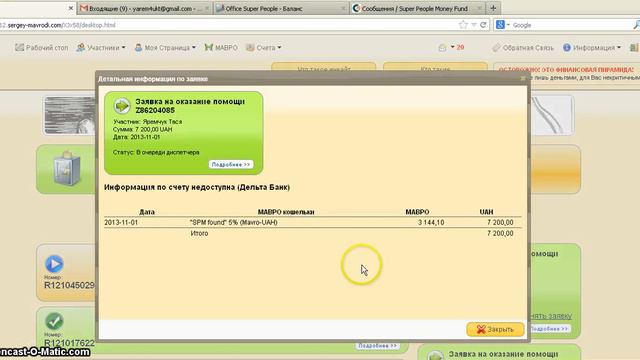
Task: Open the messages icon next to 29
Action: click(442, 48)
